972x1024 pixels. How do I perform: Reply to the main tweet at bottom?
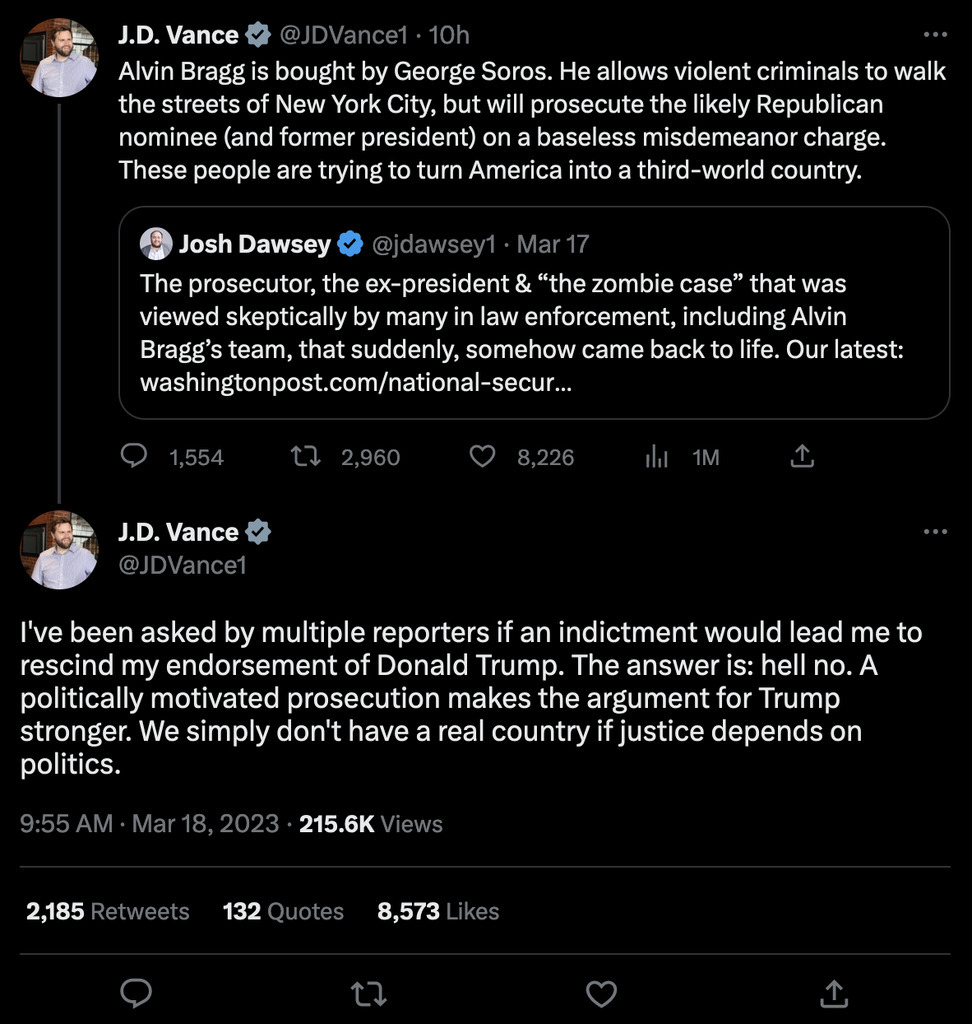tap(136, 993)
